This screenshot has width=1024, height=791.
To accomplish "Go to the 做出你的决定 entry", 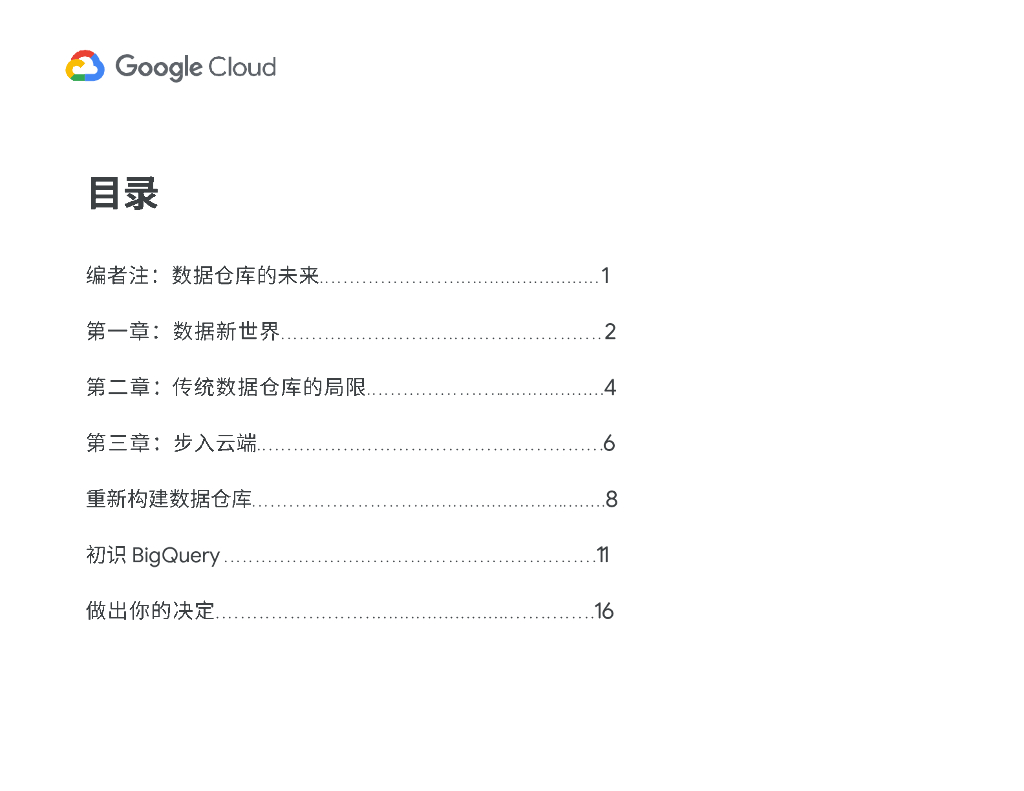I will 151,611.
